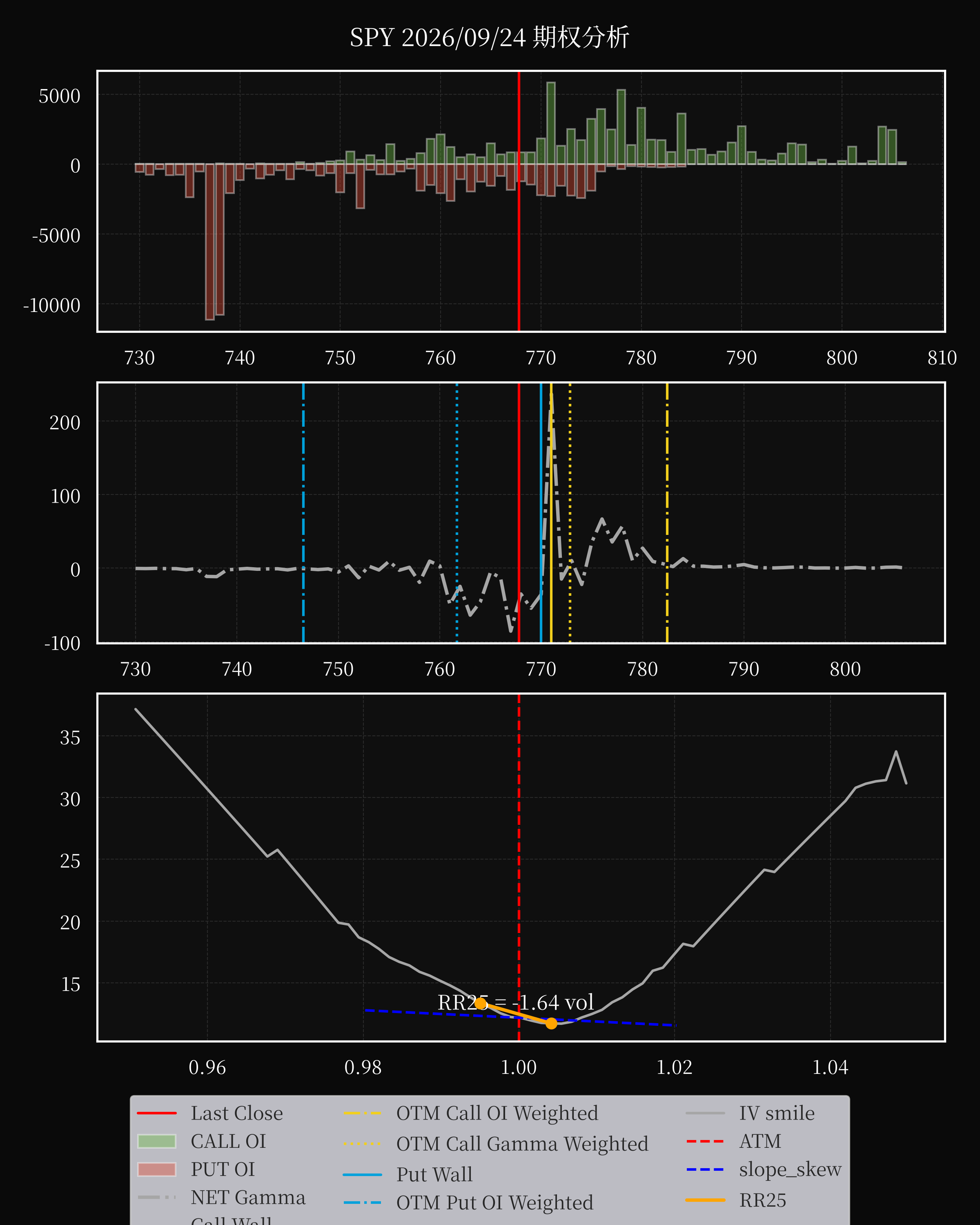The width and height of the screenshot is (980, 1225).
Task: Click the RR25 = -1.64 vol annotation
Action: tap(515, 1002)
